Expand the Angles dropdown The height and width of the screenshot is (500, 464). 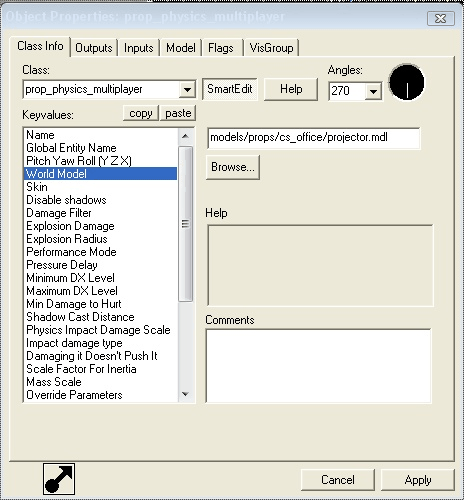pyautogui.click(x=373, y=91)
